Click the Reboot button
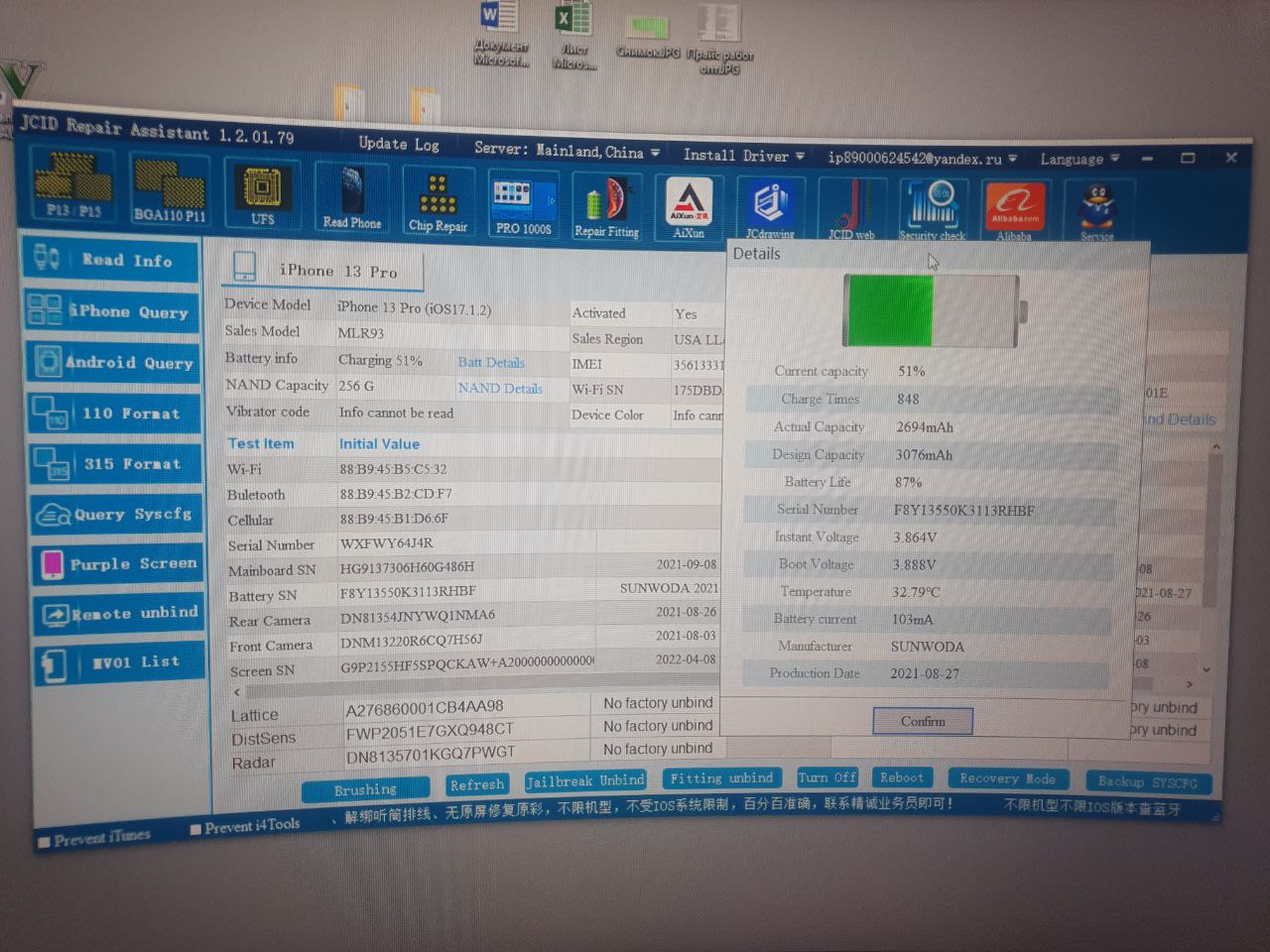The width and height of the screenshot is (1270, 952). click(901, 777)
